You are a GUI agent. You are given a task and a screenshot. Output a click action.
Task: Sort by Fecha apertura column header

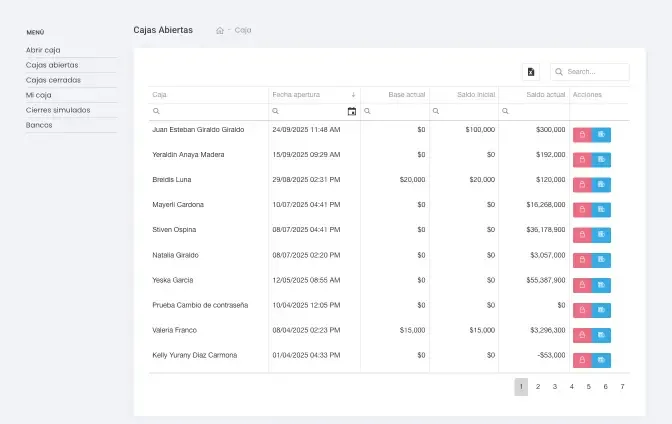click(296, 94)
